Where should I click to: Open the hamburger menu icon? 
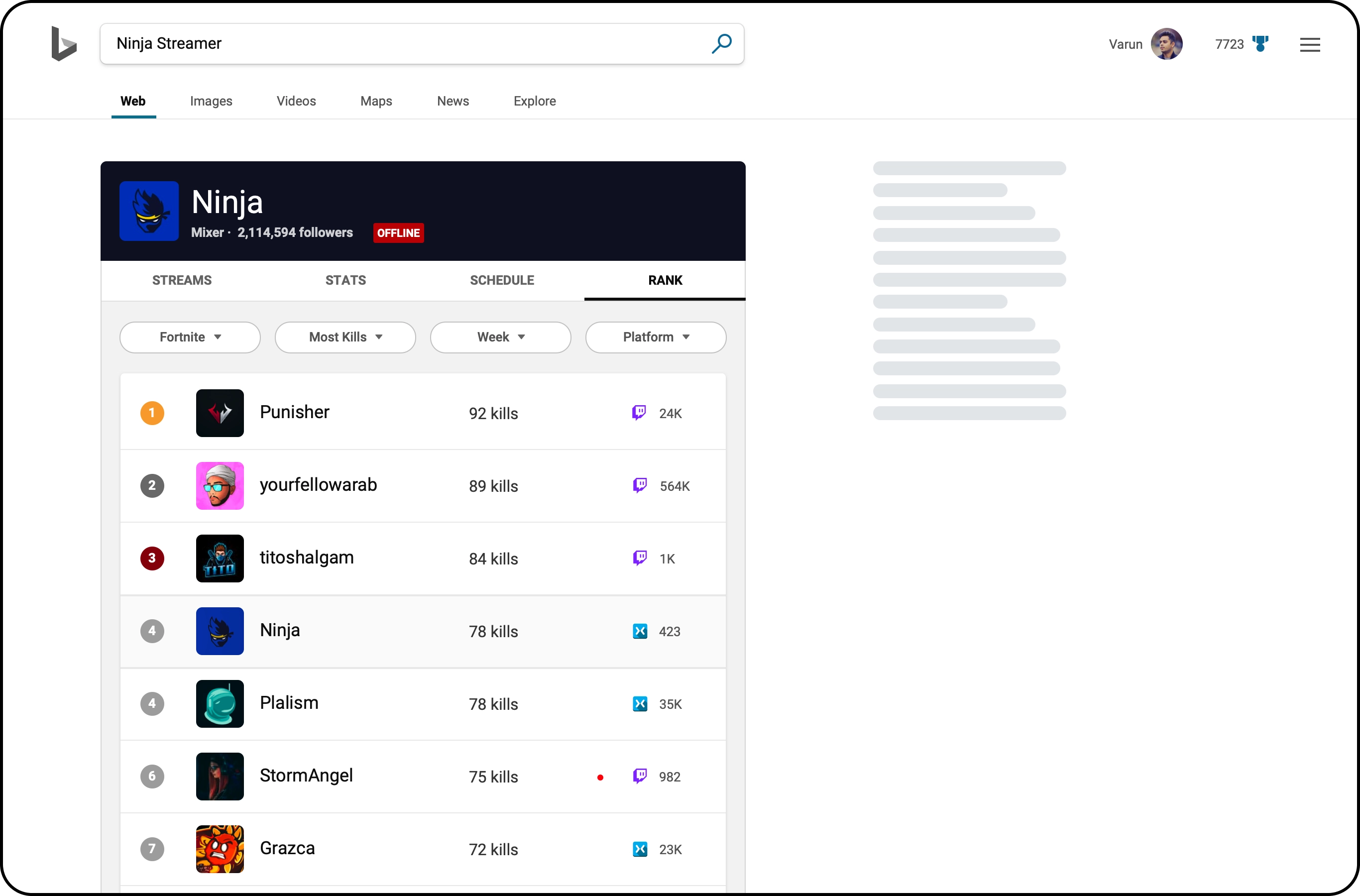[x=1310, y=45]
